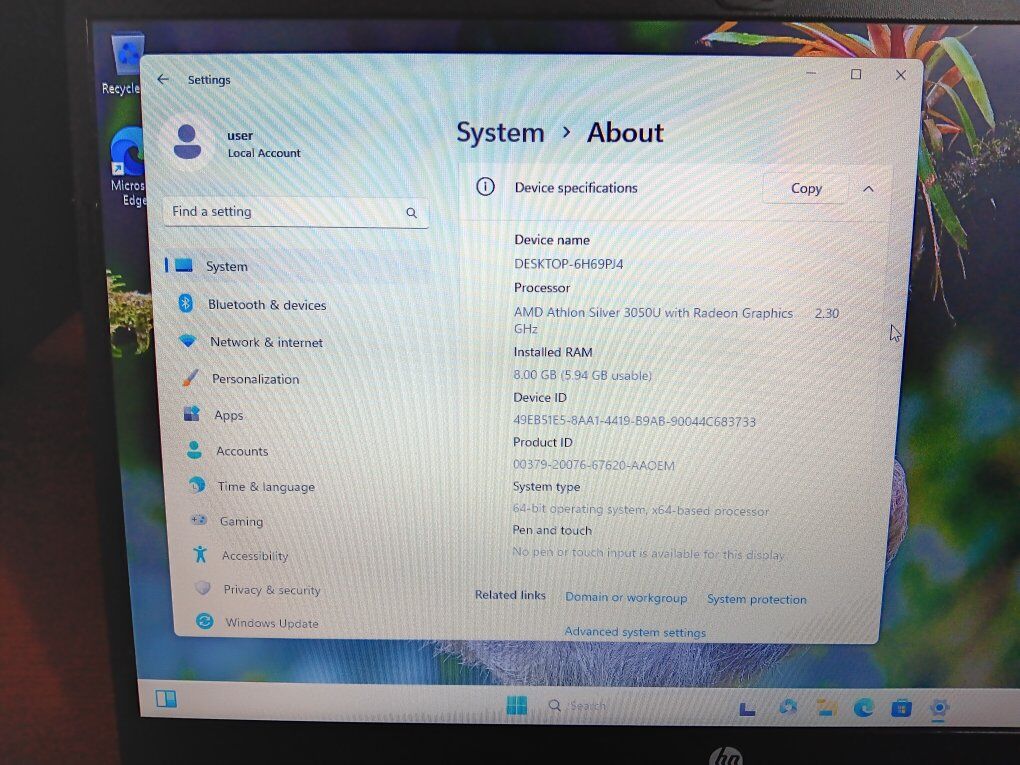Open the Widgets panel on the taskbar
The image size is (1020, 765).
166,699
